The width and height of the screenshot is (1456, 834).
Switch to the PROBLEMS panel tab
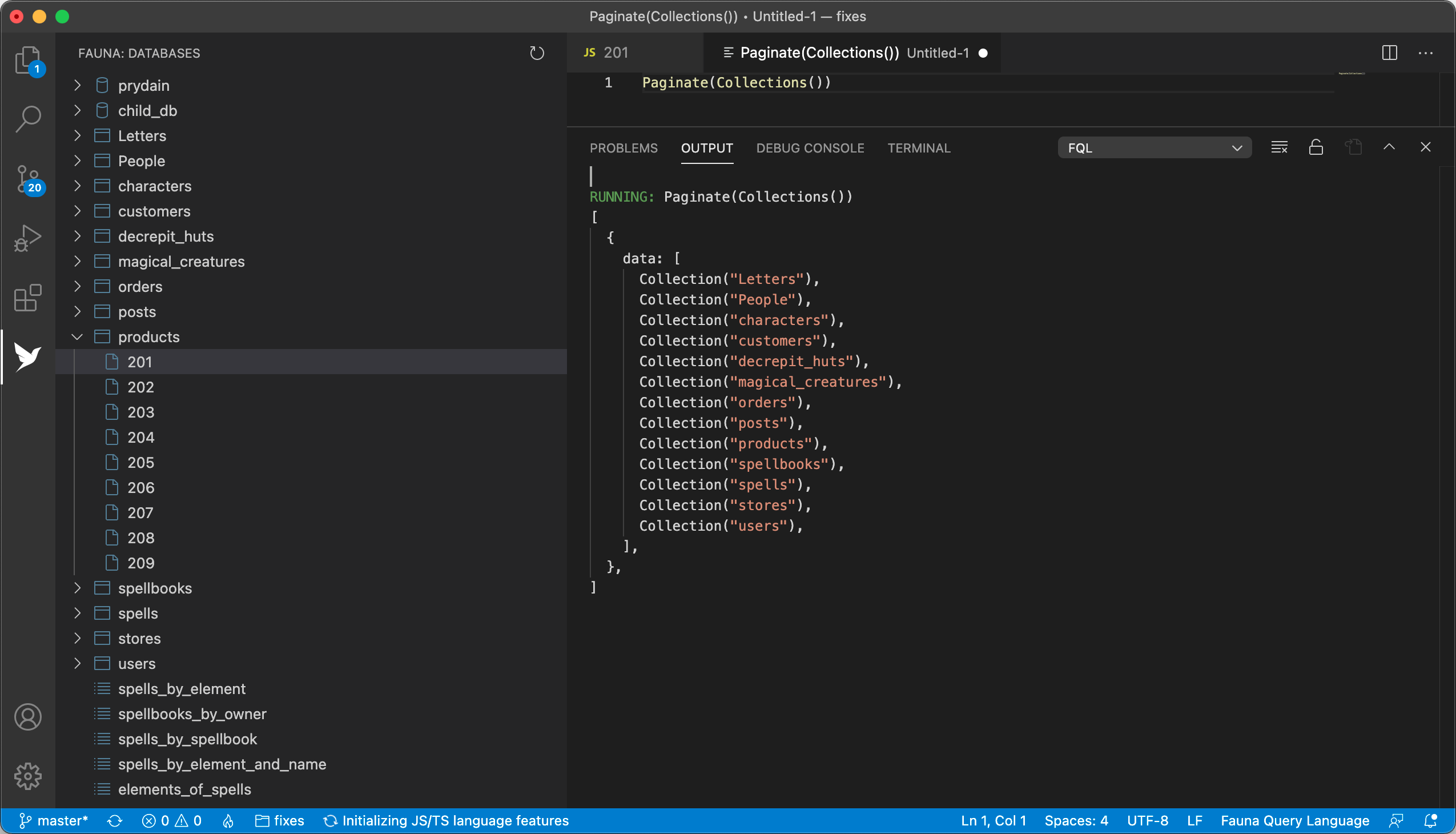coord(624,148)
